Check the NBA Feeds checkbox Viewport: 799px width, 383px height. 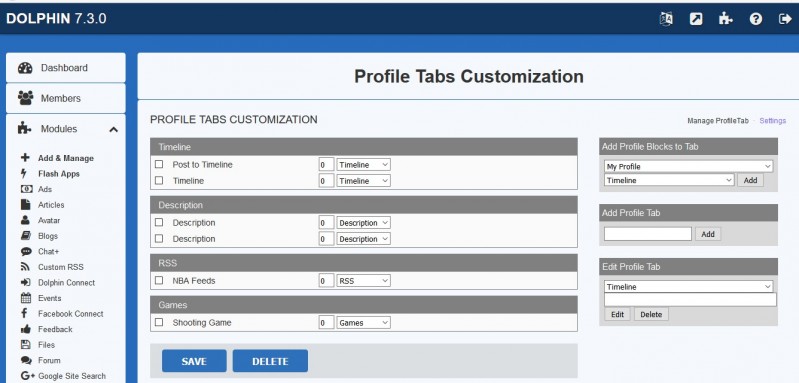pyautogui.click(x=159, y=280)
